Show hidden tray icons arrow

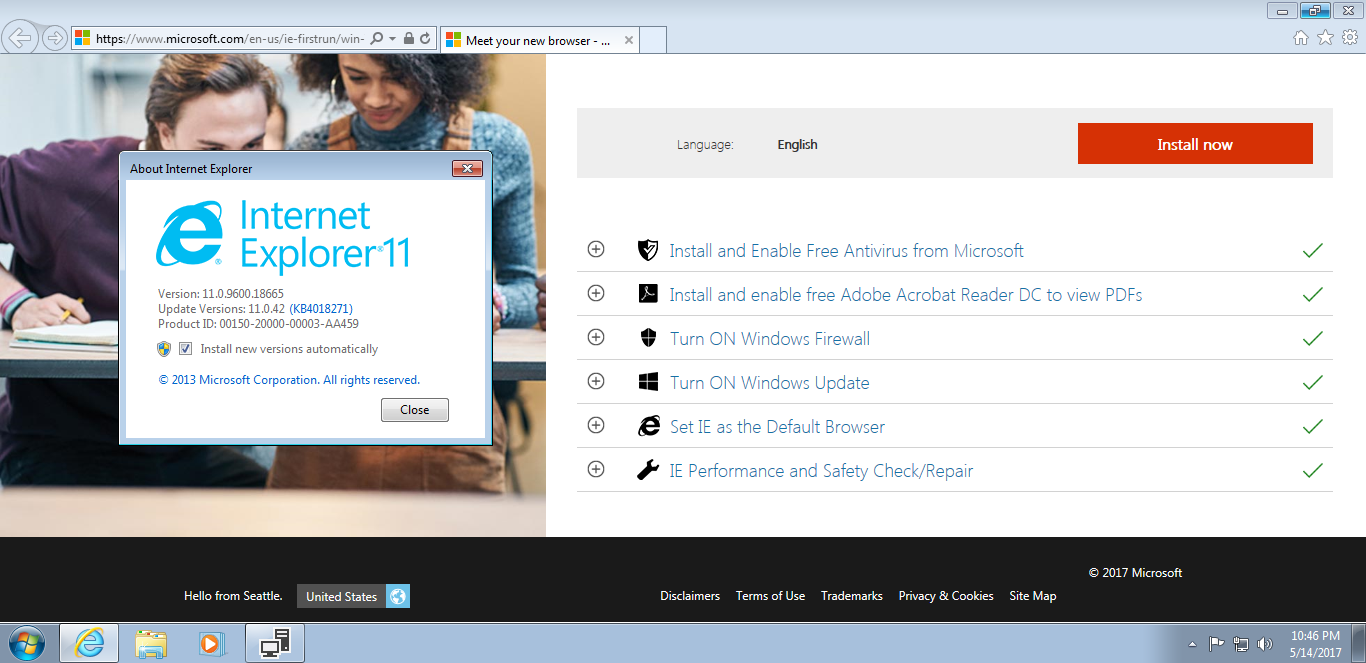[1192, 644]
